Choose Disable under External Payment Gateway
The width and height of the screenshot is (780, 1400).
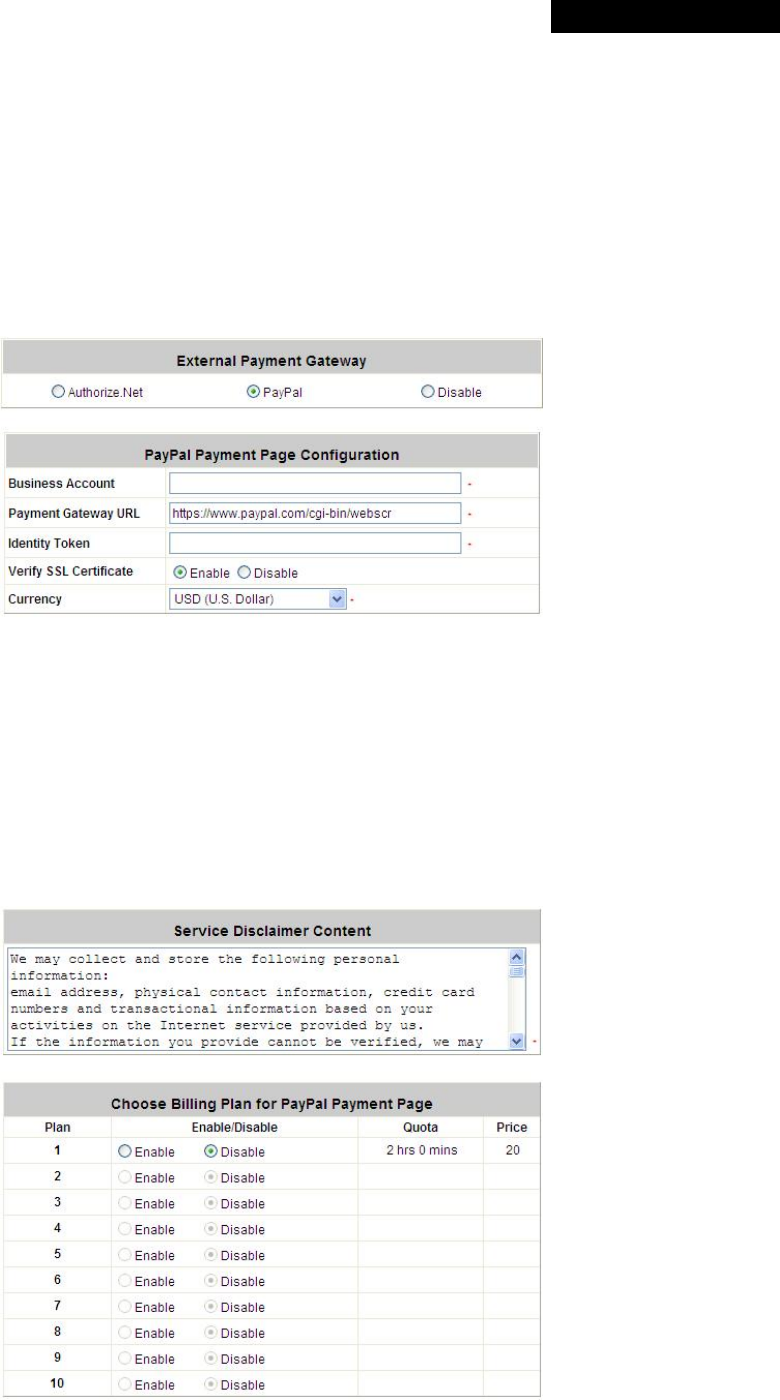tap(428, 393)
